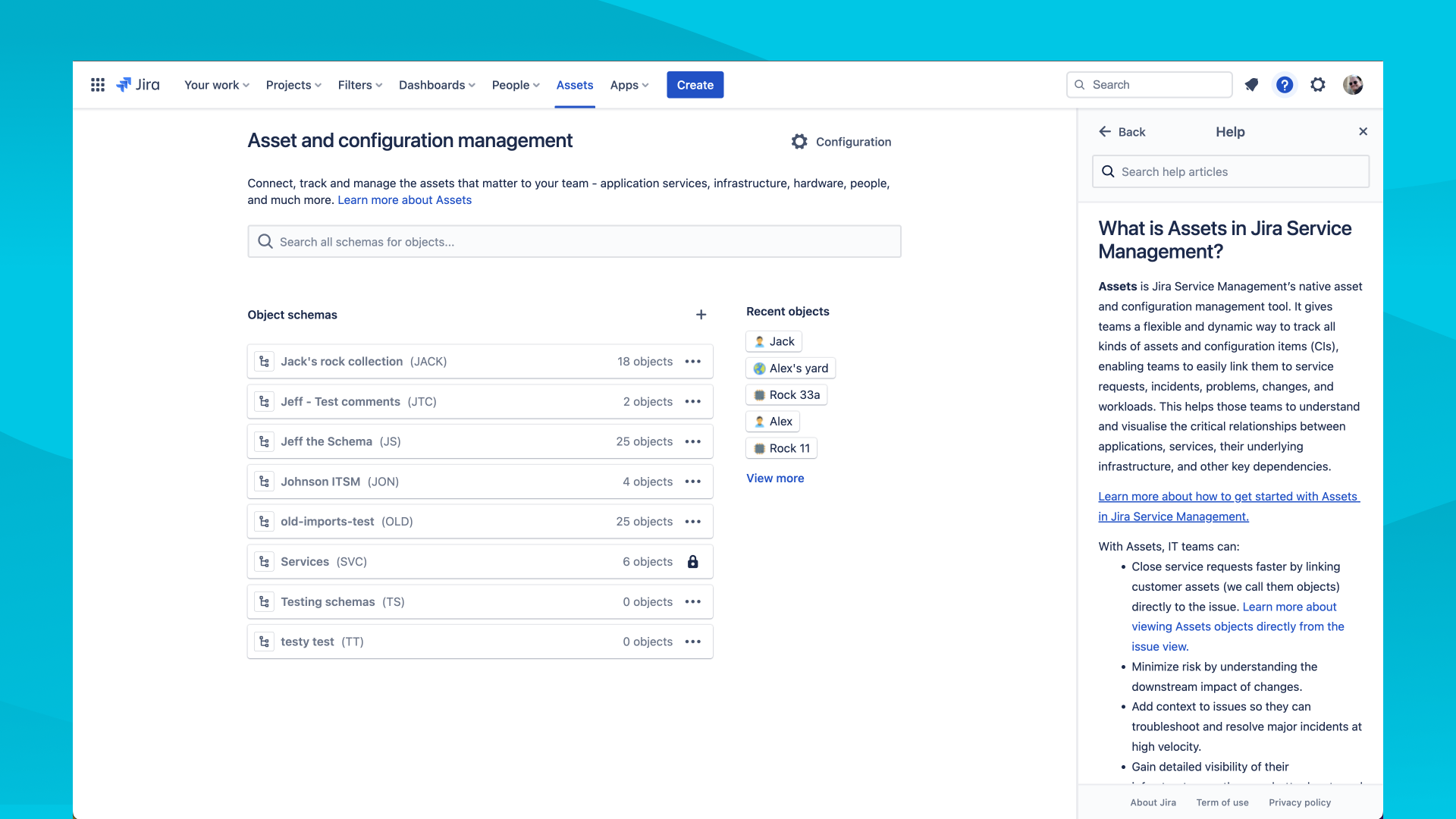Open notifications bell icon
Viewport: 1456px width, 819px height.
[x=1251, y=85]
